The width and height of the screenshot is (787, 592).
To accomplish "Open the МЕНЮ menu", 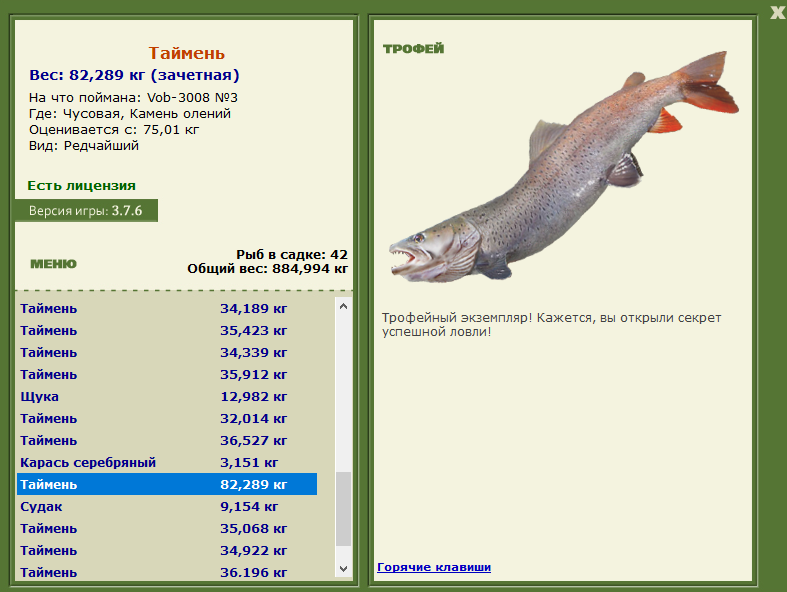I will [54, 264].
